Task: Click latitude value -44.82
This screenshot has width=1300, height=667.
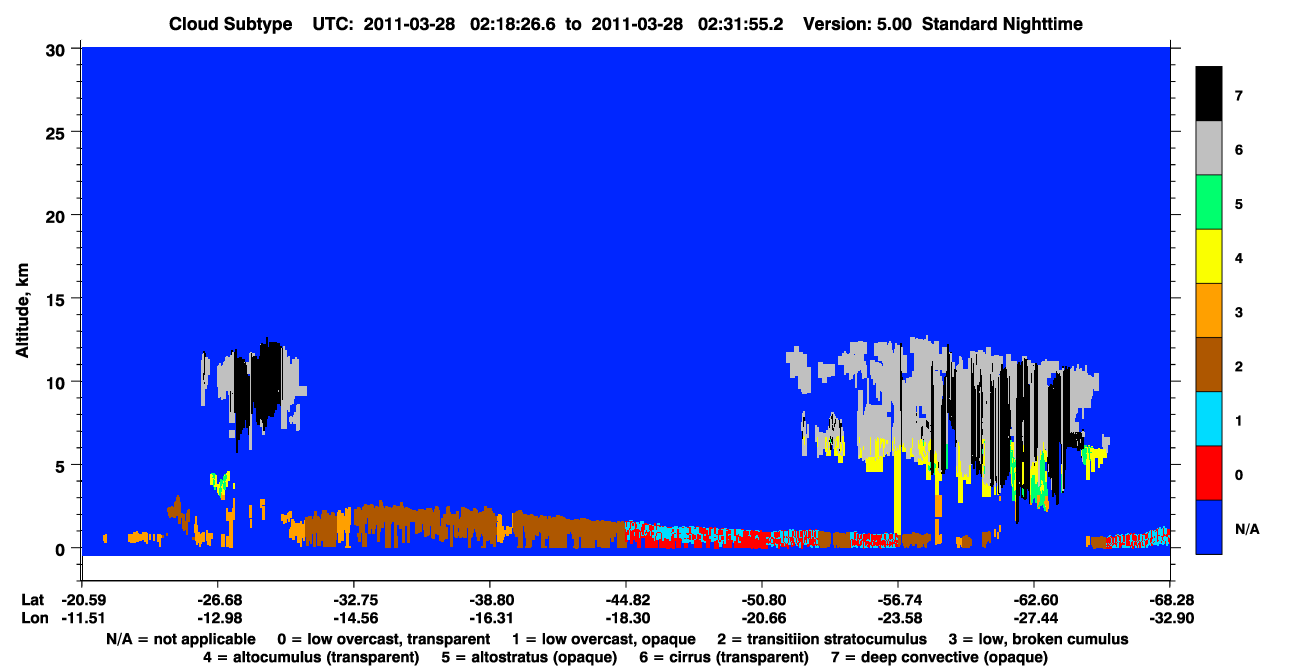Action: point(625,600)
